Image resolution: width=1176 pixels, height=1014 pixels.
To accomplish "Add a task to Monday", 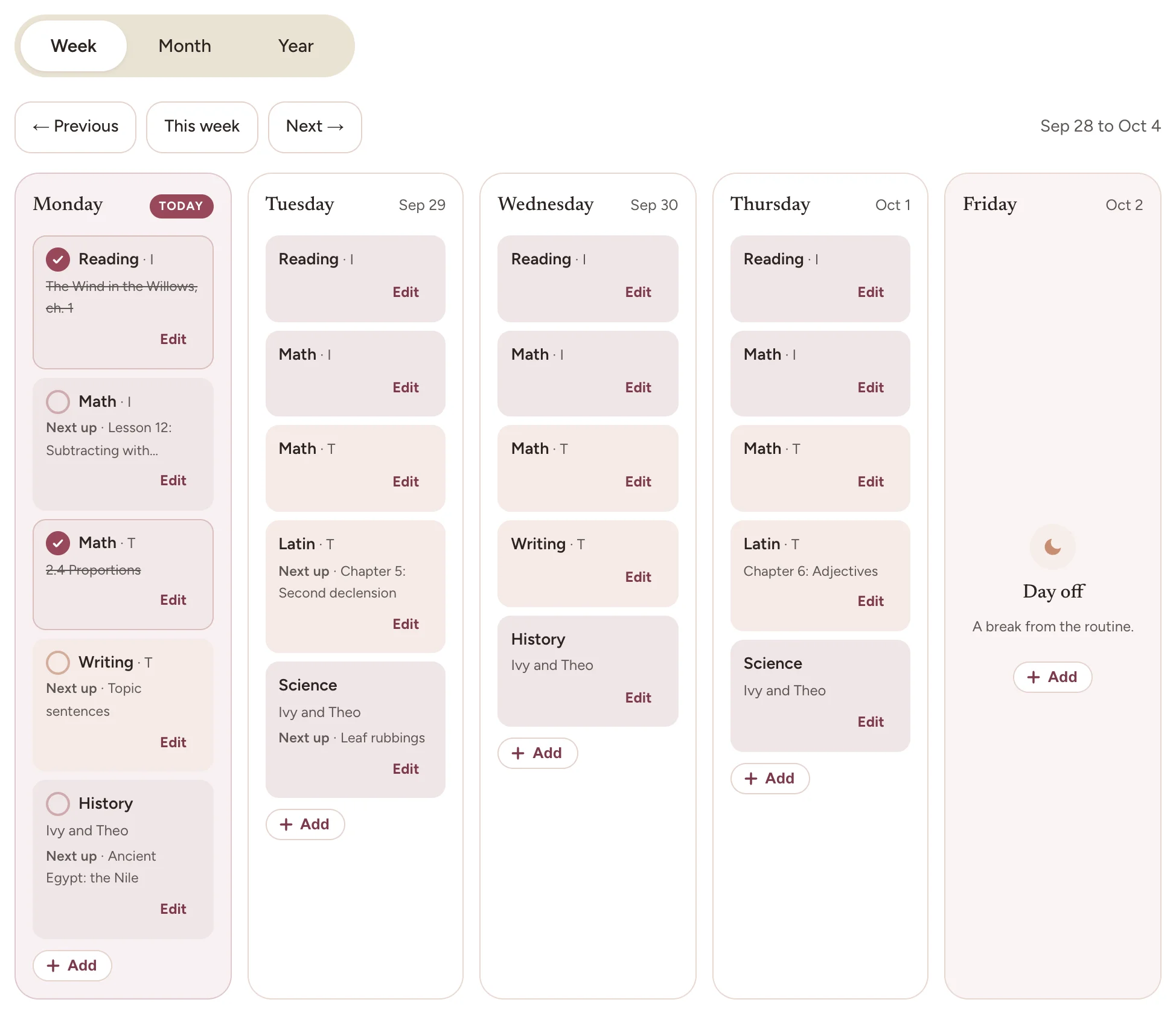I will 72,966.
